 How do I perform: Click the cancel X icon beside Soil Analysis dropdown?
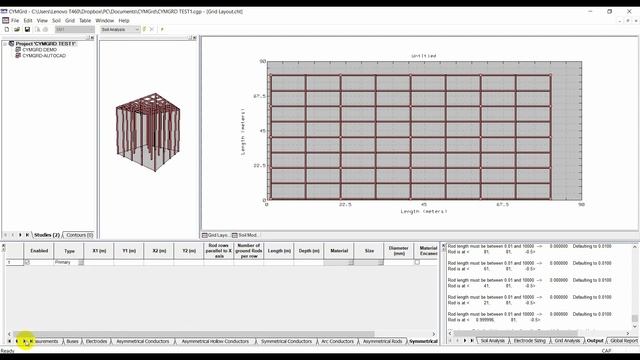[x=152, y=29]
